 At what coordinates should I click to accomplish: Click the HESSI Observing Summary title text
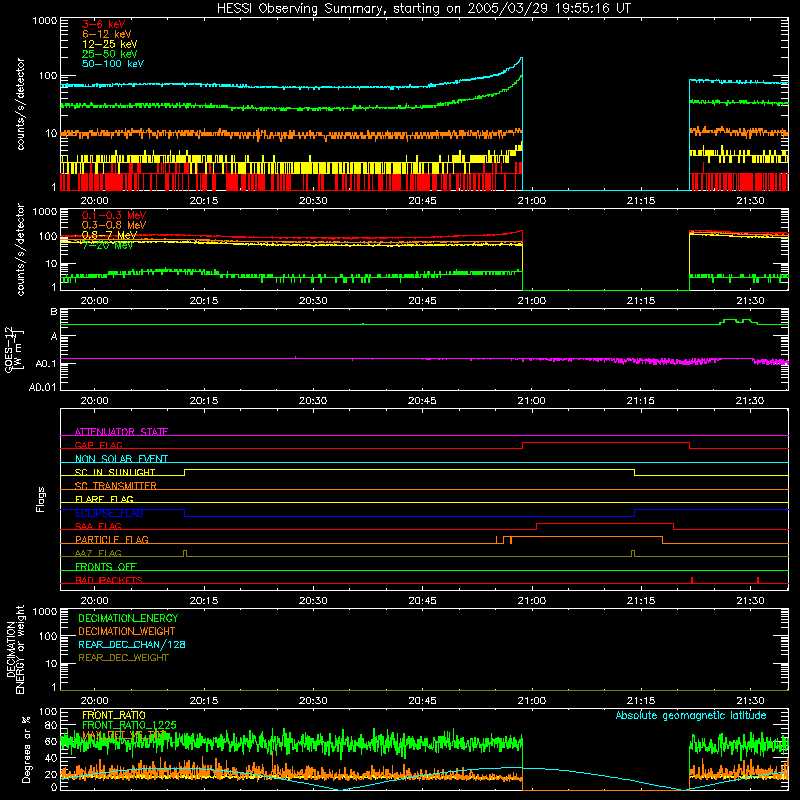[423, 8]
